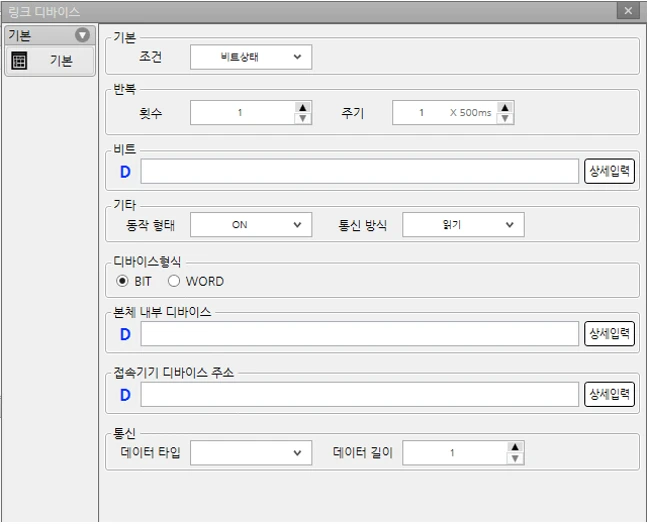The image size is (648, 526).
Task: Click the 기본 sidebar header
Action: click(x=50, y=35)
